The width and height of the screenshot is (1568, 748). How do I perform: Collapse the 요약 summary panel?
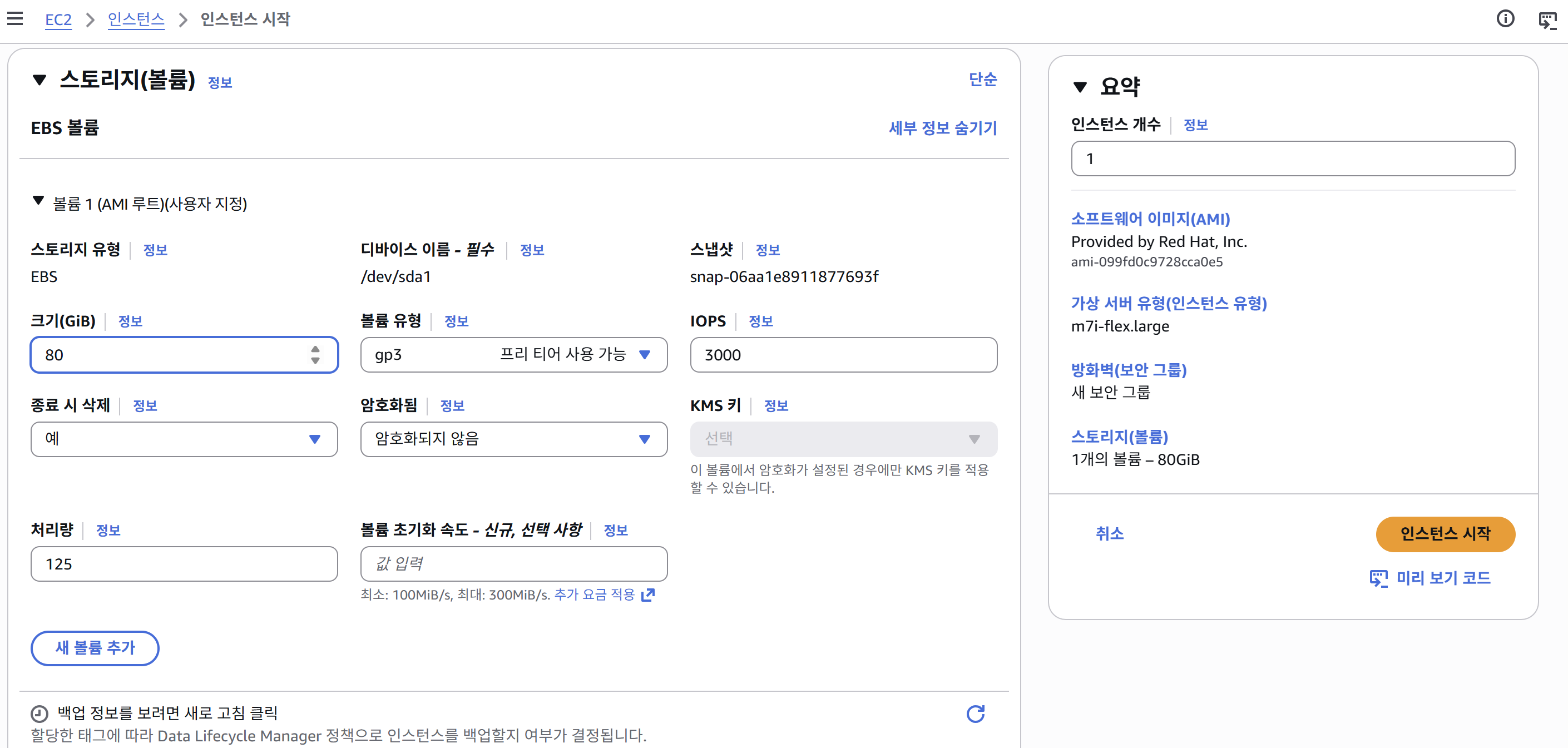click(x=1080, y=86)
